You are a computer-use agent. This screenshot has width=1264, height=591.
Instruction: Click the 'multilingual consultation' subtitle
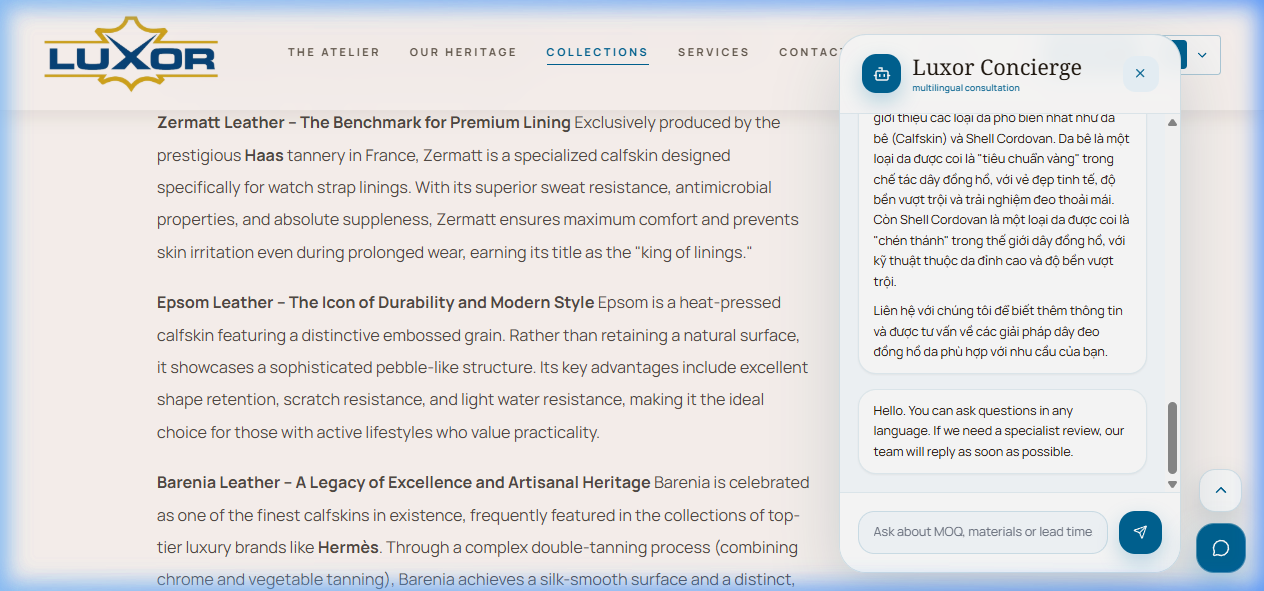click(966, 88)
